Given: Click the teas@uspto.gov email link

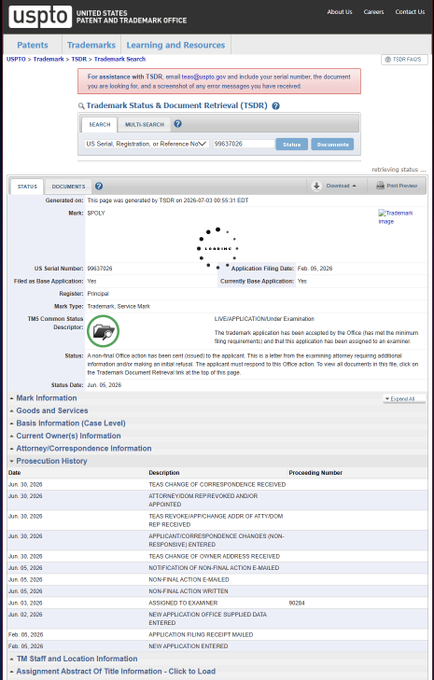Looking at the screenshot, I should click(204, 77).
